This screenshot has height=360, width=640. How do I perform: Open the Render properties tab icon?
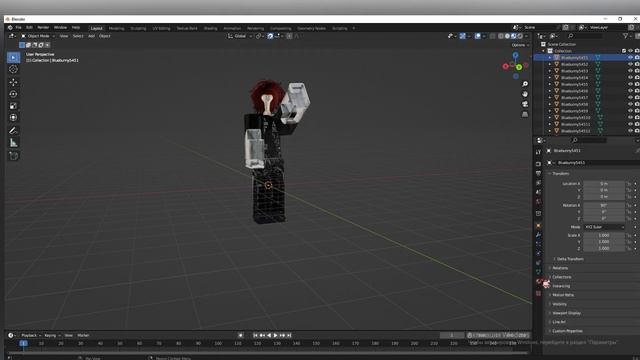tap(538, 164)
